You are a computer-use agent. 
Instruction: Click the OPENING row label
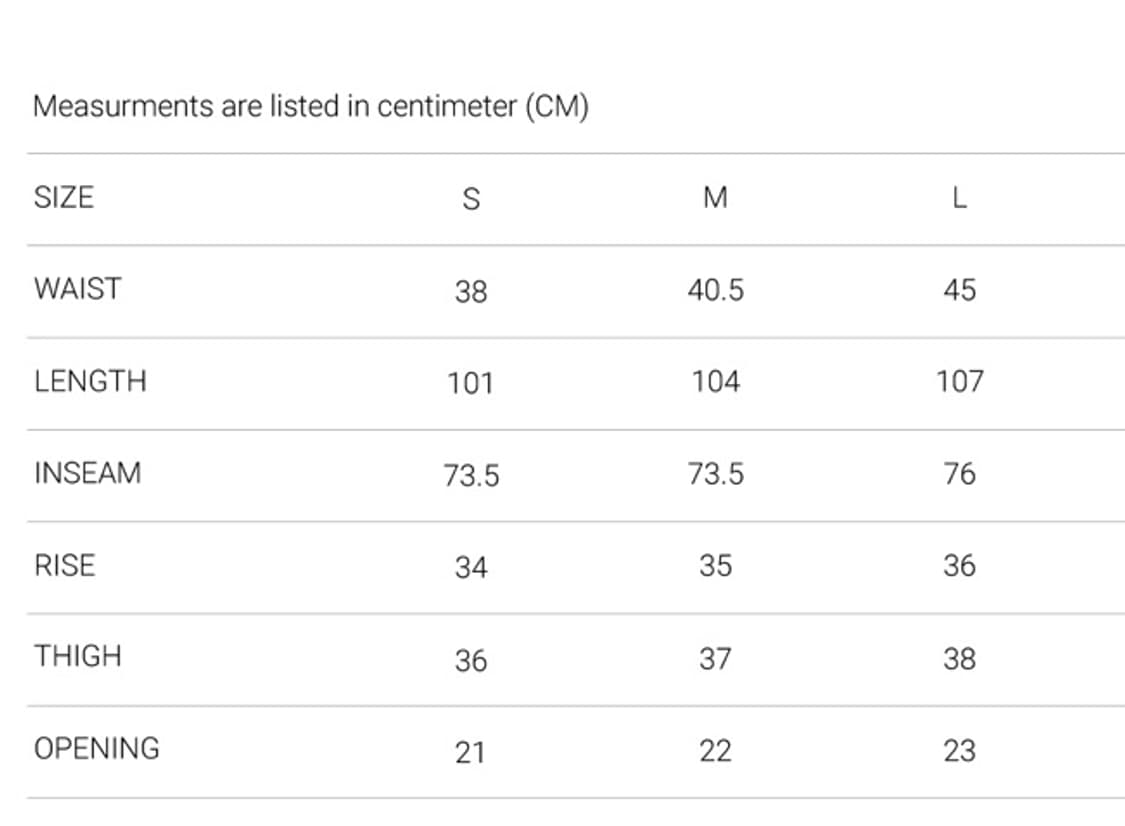(97, 749)
